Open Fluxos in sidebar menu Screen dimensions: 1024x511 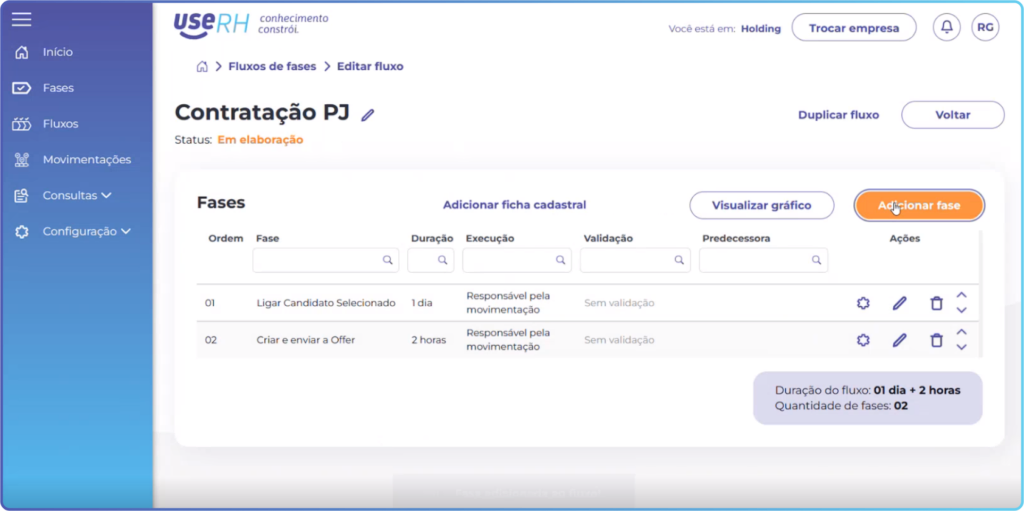pos(60,124)
